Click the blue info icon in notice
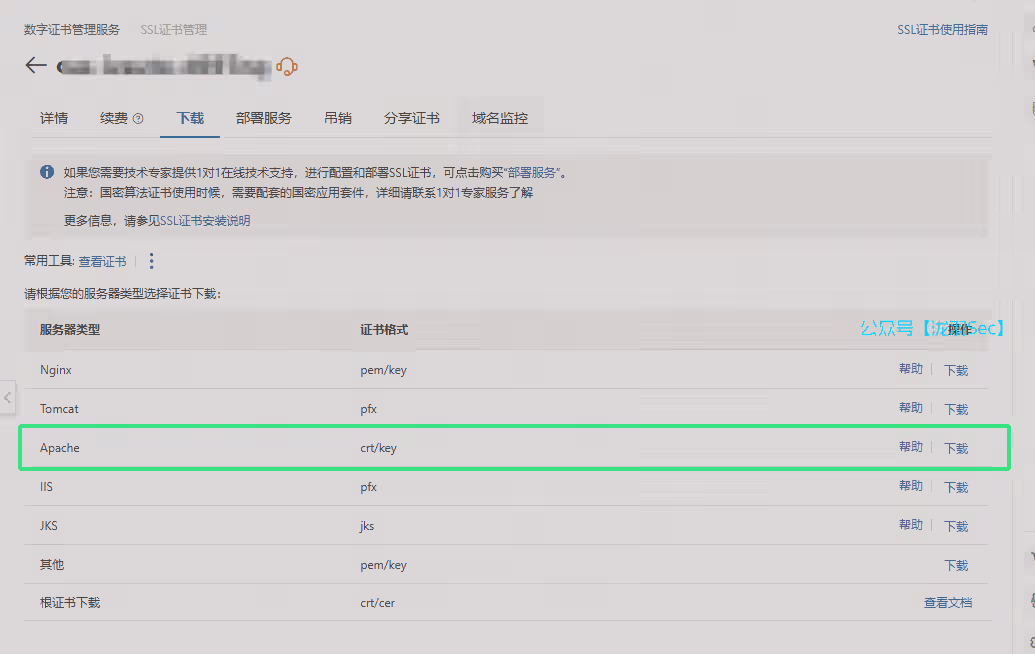 pos(47,172)
